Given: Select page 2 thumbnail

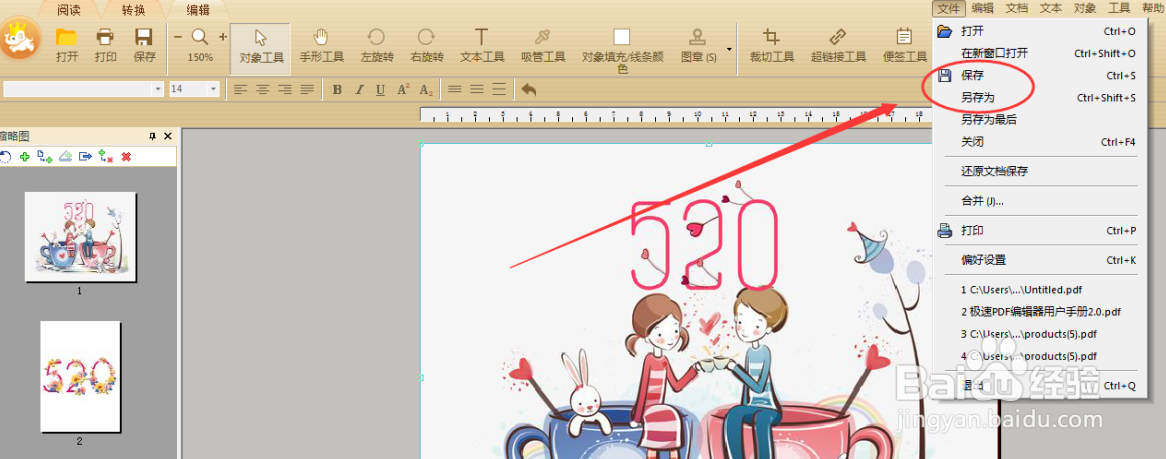Looking at the screenshot, I should 80,376.
